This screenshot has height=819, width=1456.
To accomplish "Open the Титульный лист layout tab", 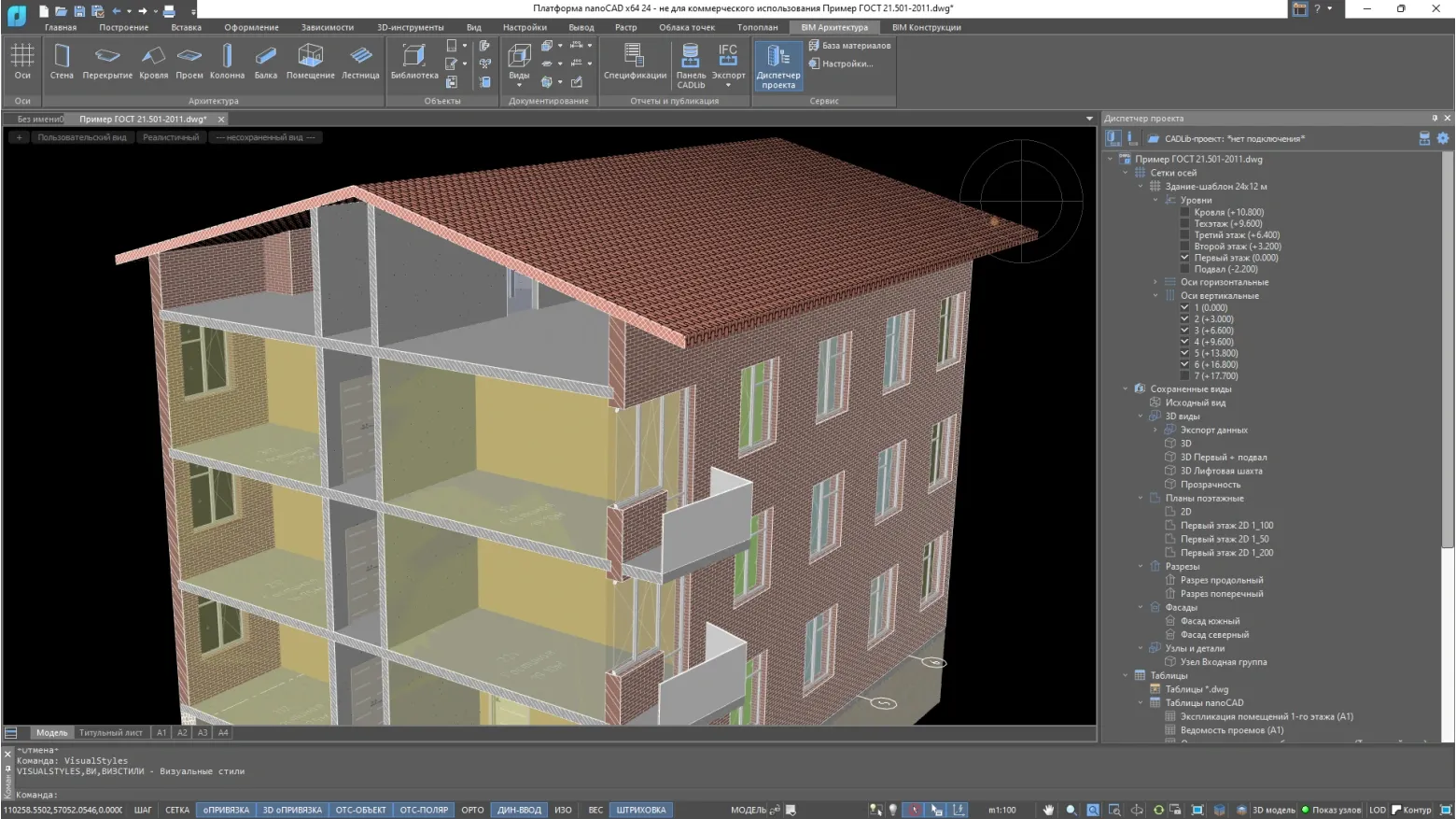I will pyautogui.click(x=111, y=733).
